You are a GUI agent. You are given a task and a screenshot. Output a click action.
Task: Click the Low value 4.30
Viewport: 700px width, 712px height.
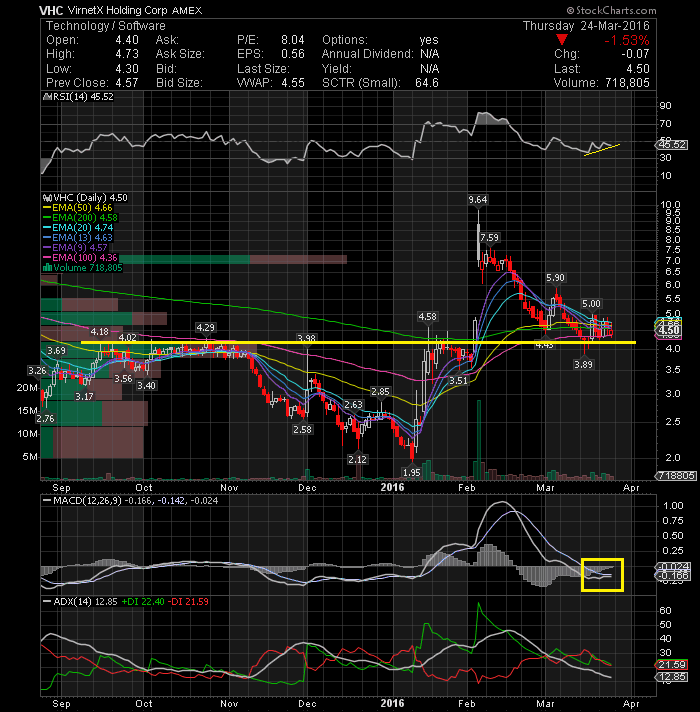click(x=127, y=69)
